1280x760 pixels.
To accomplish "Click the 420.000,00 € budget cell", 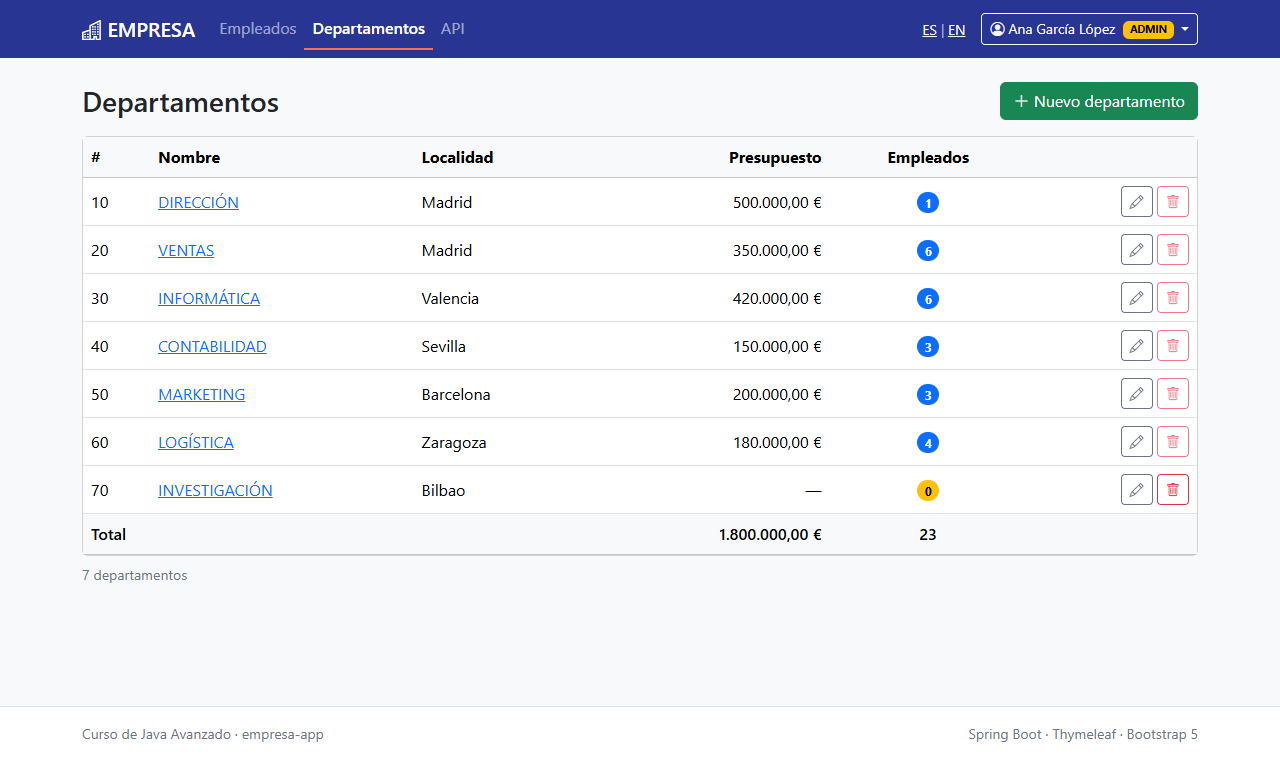I will click(777, 298).
